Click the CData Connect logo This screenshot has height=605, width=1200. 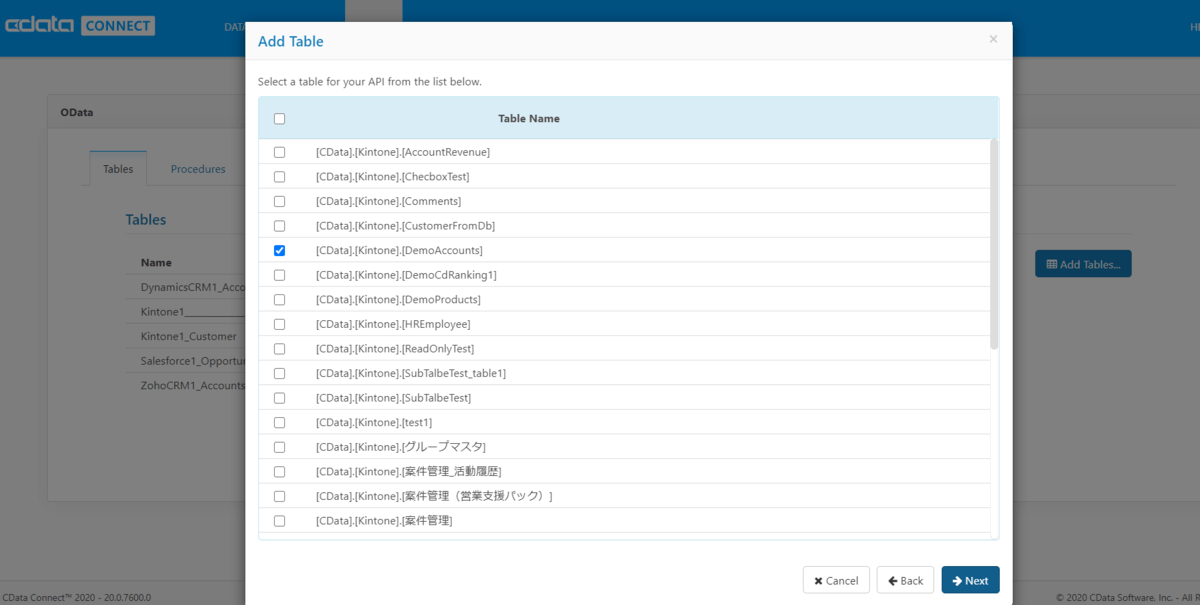(80, 26)
